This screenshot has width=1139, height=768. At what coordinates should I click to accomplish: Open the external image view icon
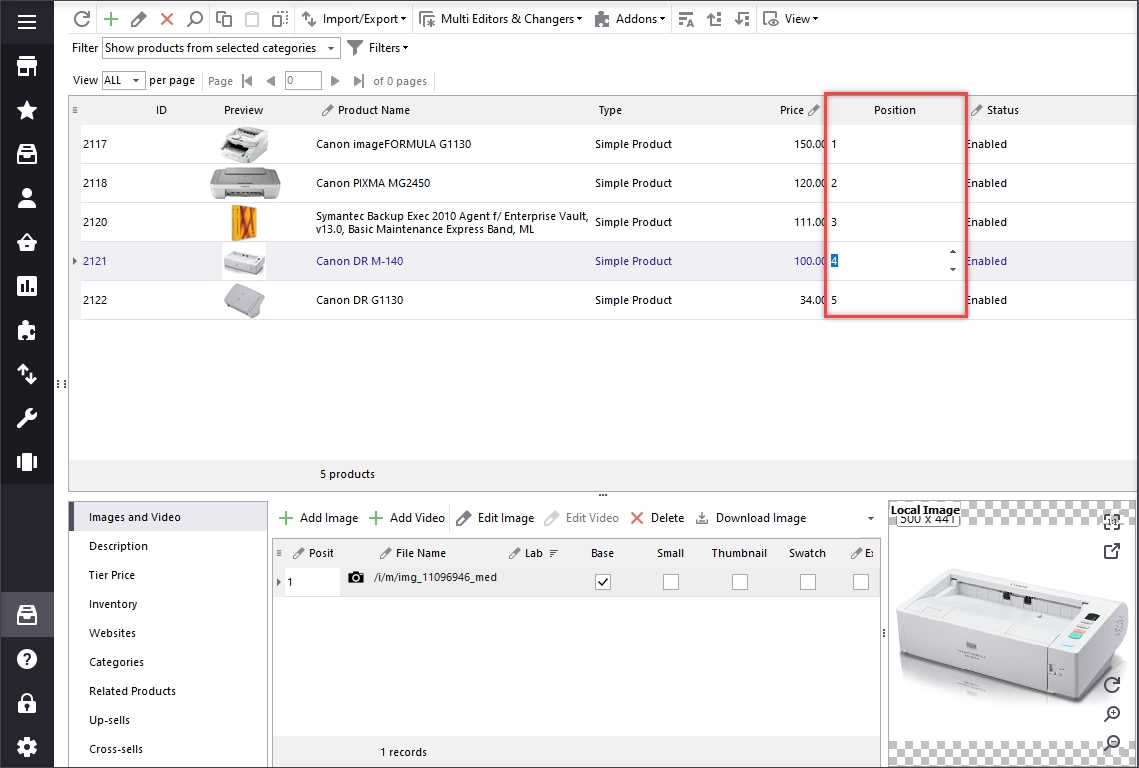[x=1111, y=551]
